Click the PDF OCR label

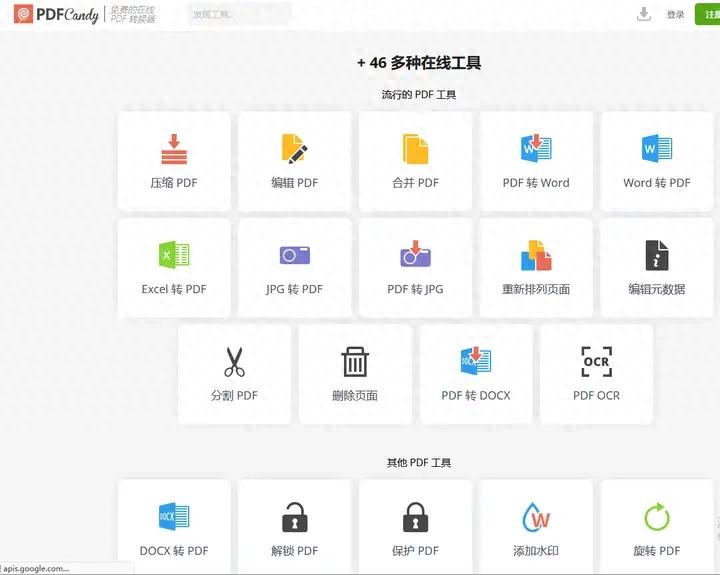coord(596,395)
